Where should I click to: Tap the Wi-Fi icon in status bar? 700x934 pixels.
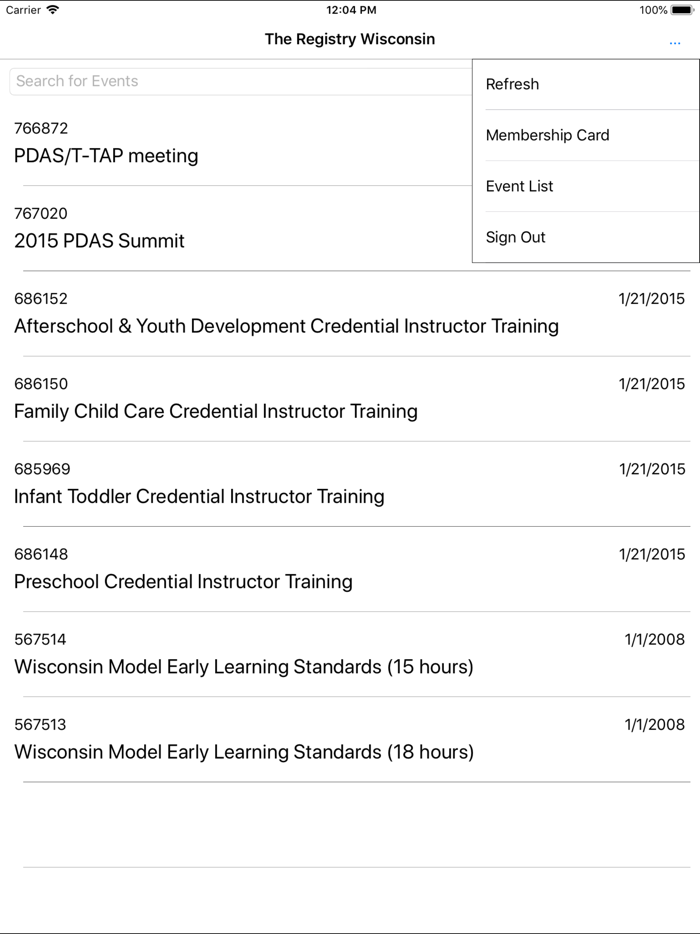(53, 10)
